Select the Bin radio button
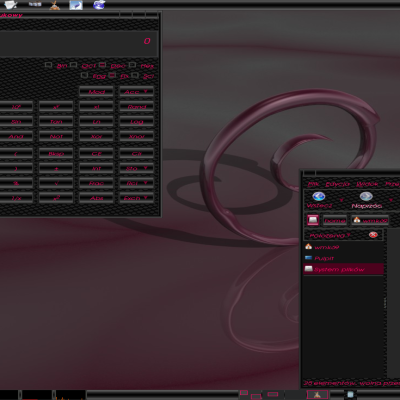This screenshot has height=400, width=400. 49,65
